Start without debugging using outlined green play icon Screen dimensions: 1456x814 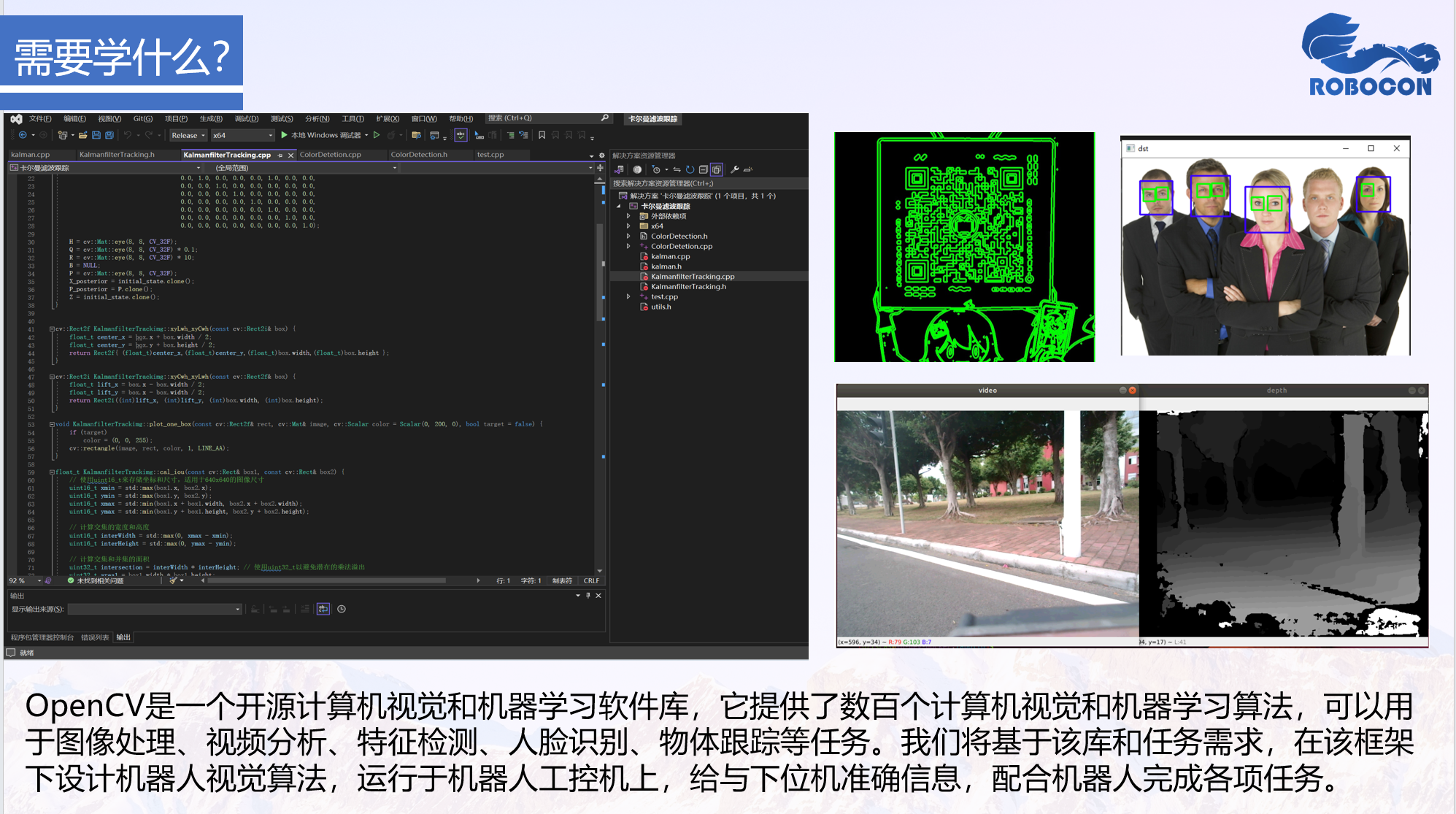[x=377, y=135]
